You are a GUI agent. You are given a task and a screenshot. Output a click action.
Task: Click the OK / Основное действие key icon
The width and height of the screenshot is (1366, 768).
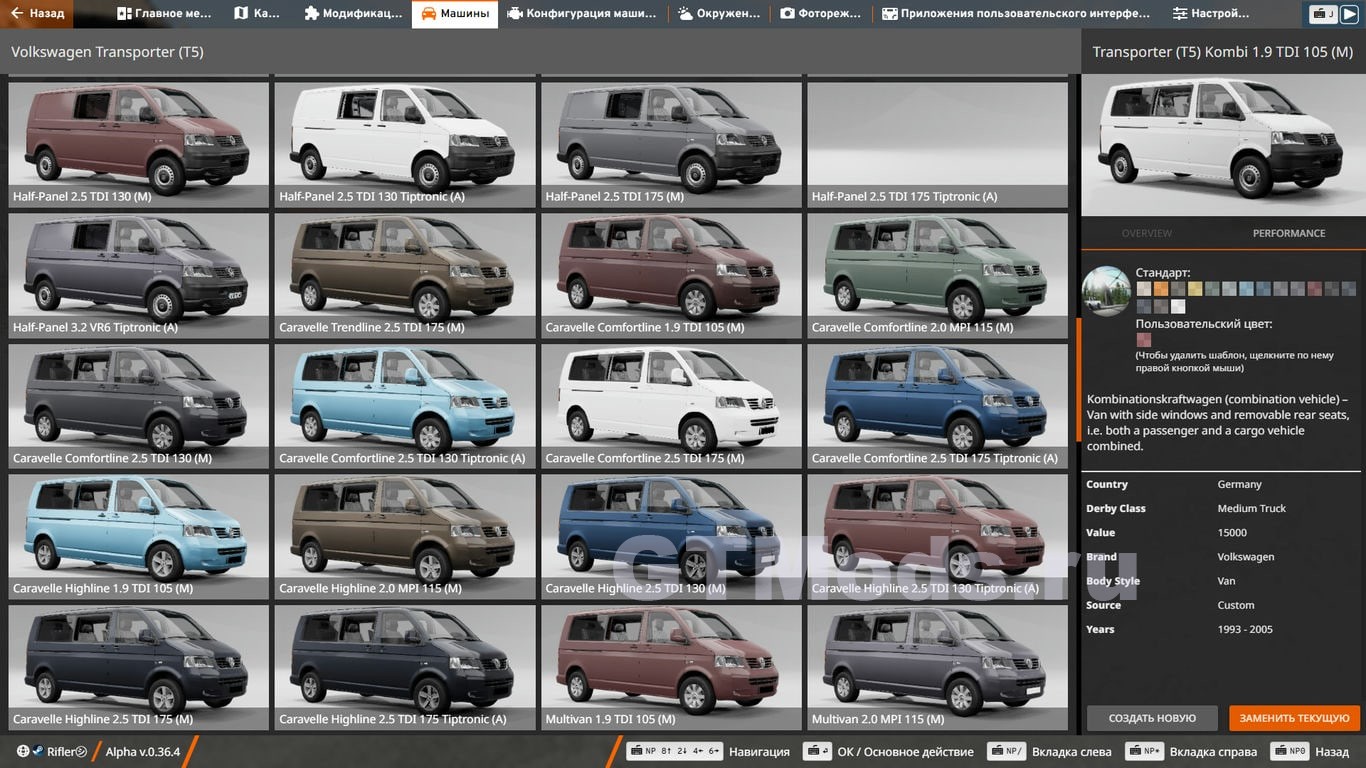819,751
